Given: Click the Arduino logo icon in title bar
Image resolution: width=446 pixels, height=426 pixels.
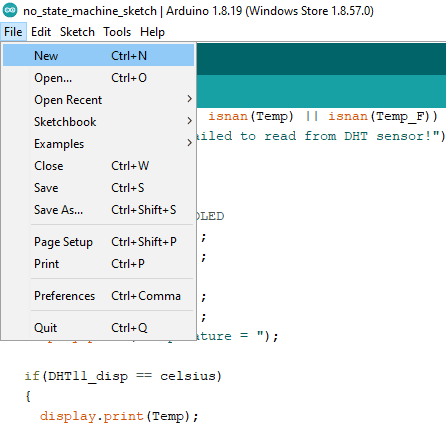Looking at the screenshot, I should coord(10,10).
